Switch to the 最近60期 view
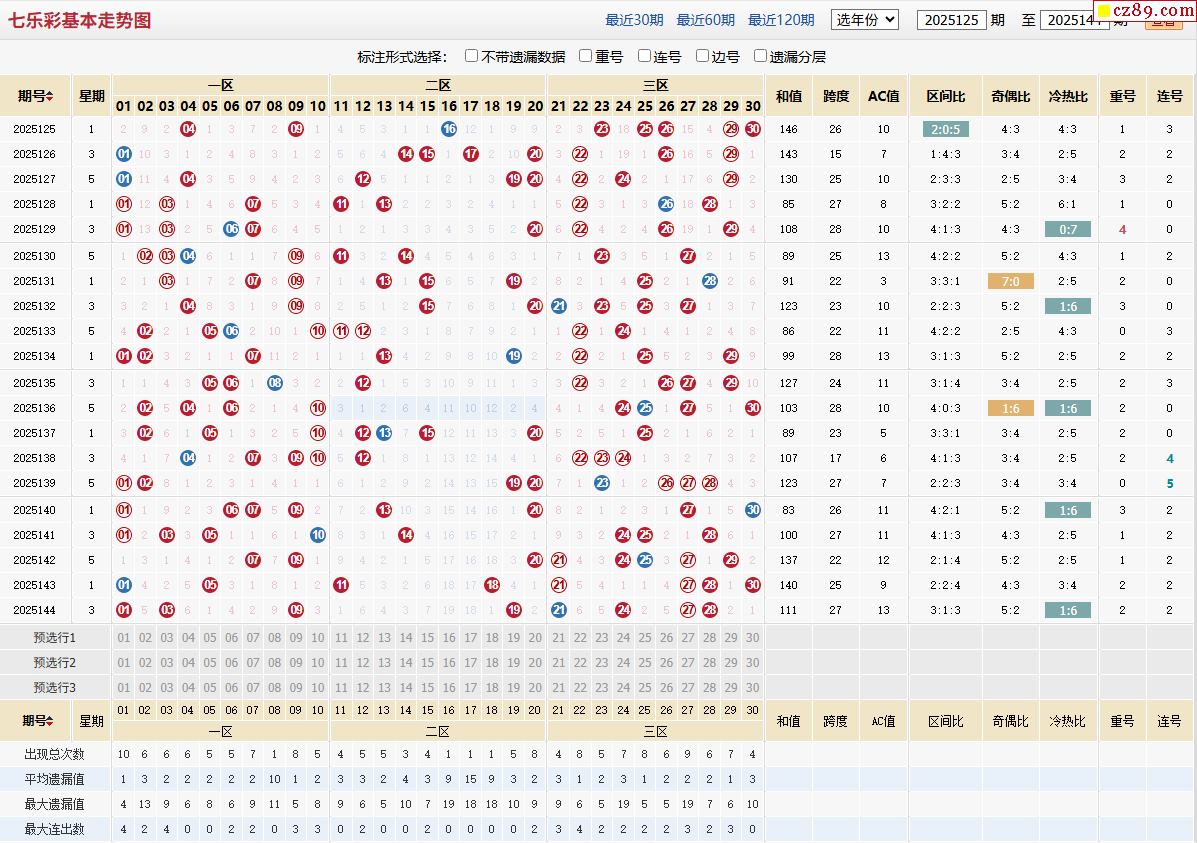1197x843 pixels. point(705,20)
